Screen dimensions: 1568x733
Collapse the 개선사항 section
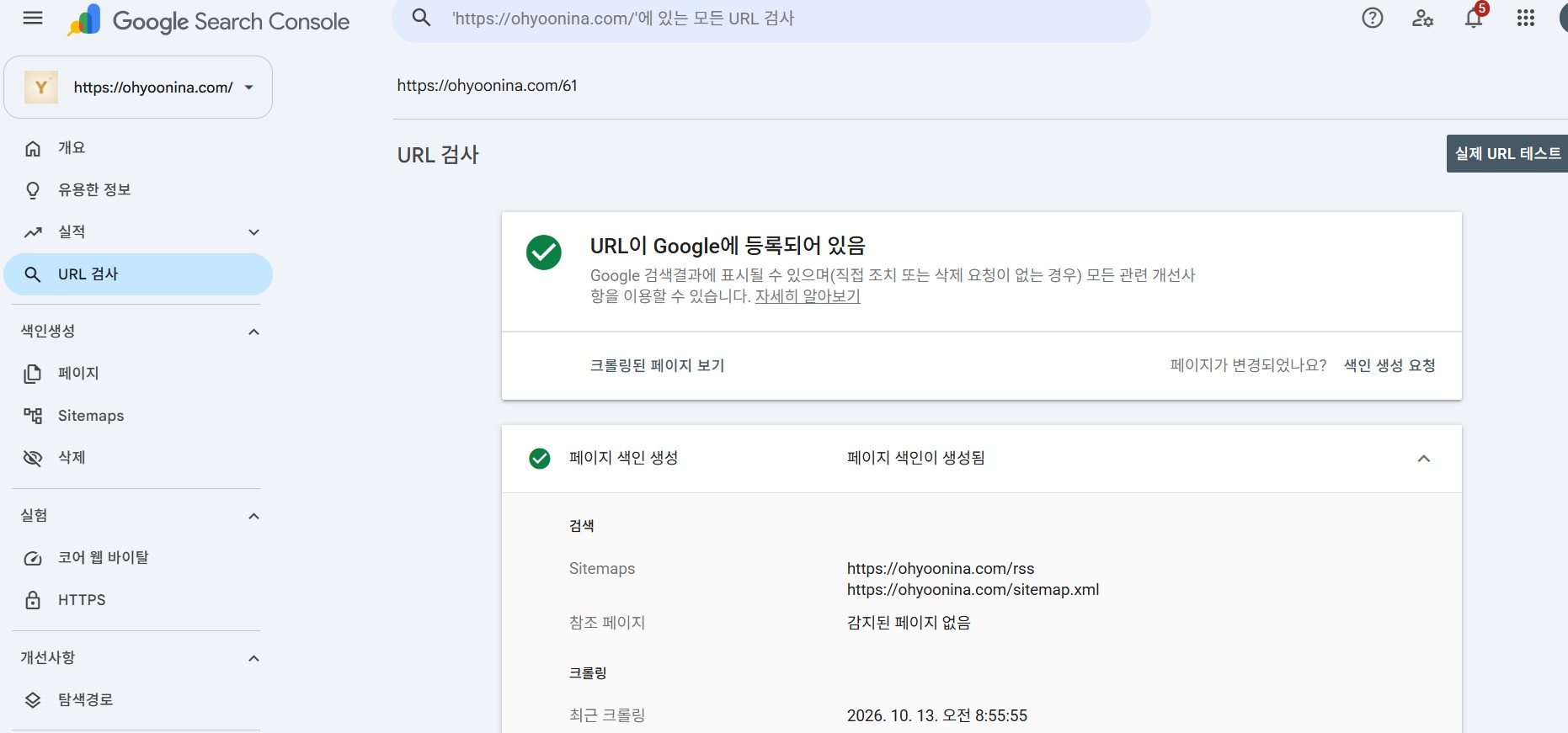coord(254,658)
